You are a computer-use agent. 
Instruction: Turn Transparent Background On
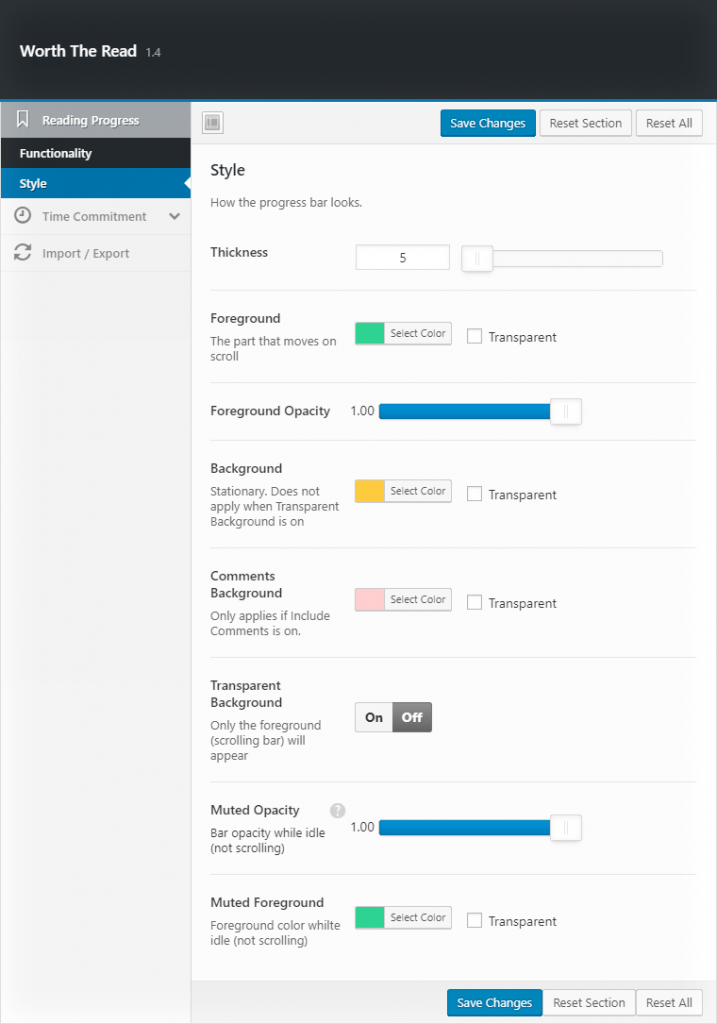373,717
